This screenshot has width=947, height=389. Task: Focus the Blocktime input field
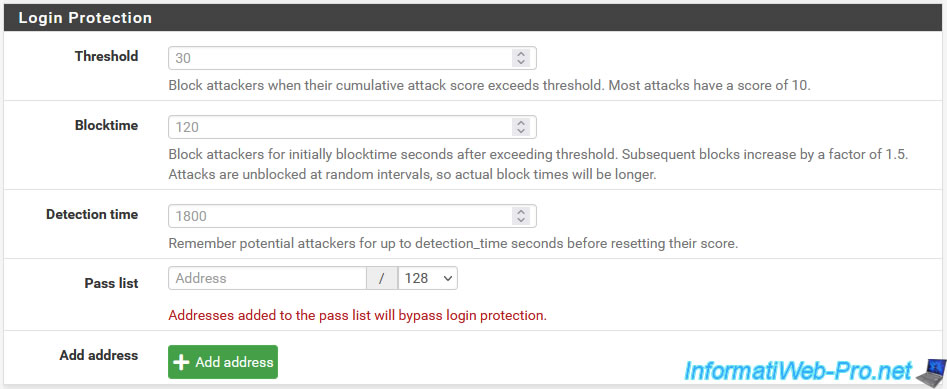(352, 127)
